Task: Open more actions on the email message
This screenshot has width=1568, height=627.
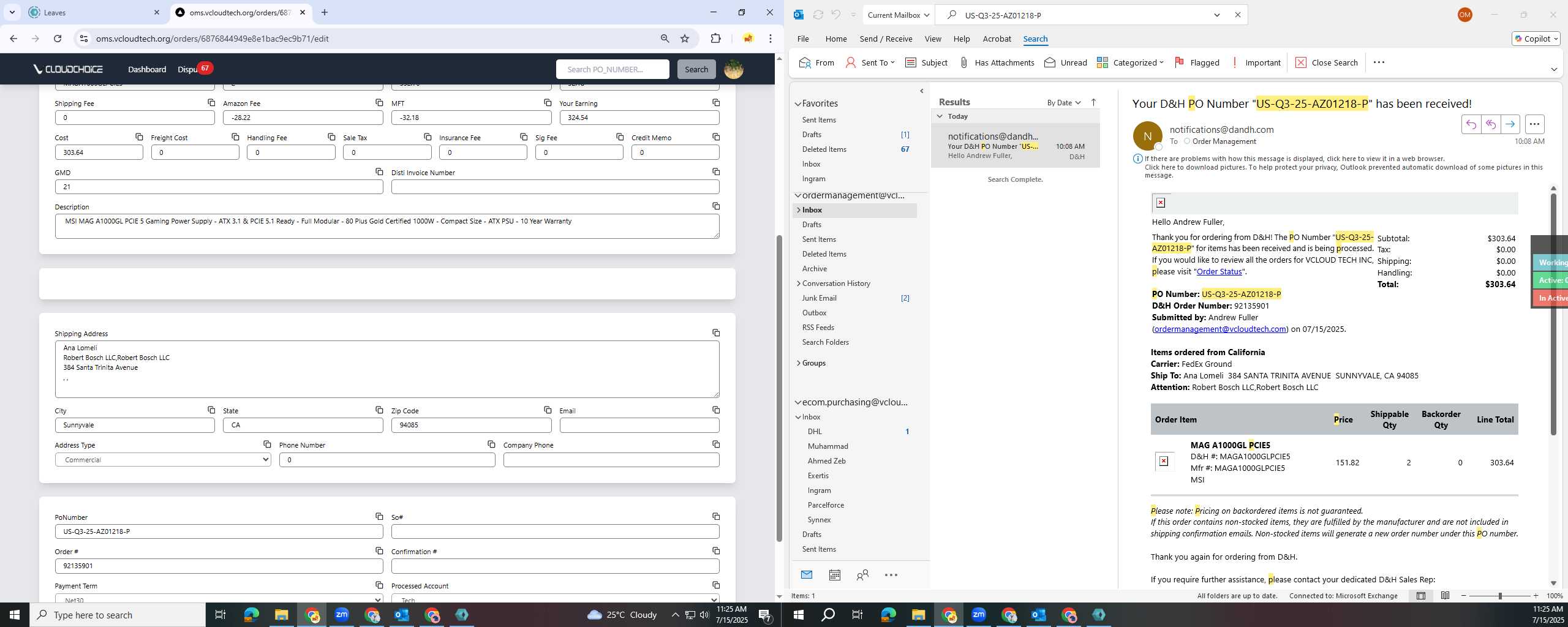Action: [1534, 124]
